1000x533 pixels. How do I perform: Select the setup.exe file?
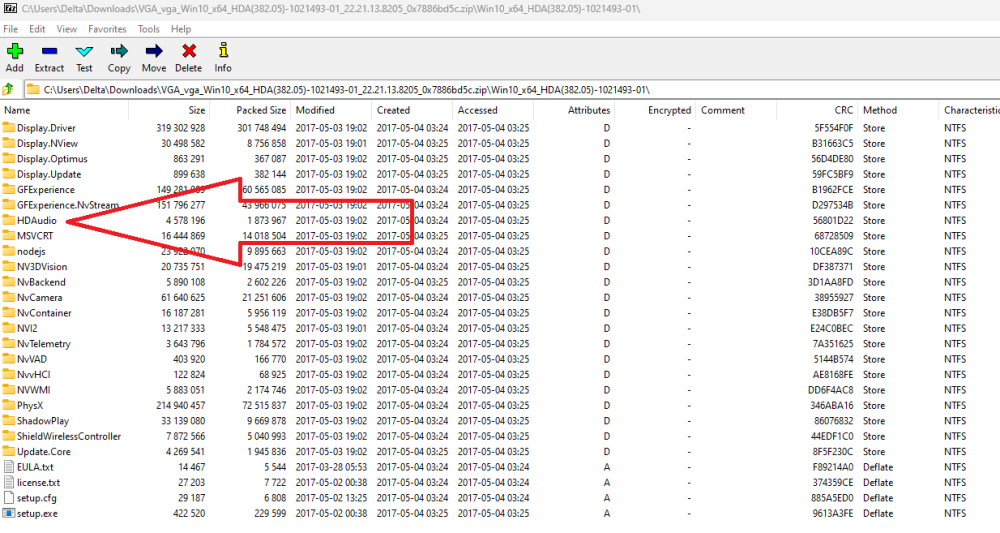tap(37, 513)
